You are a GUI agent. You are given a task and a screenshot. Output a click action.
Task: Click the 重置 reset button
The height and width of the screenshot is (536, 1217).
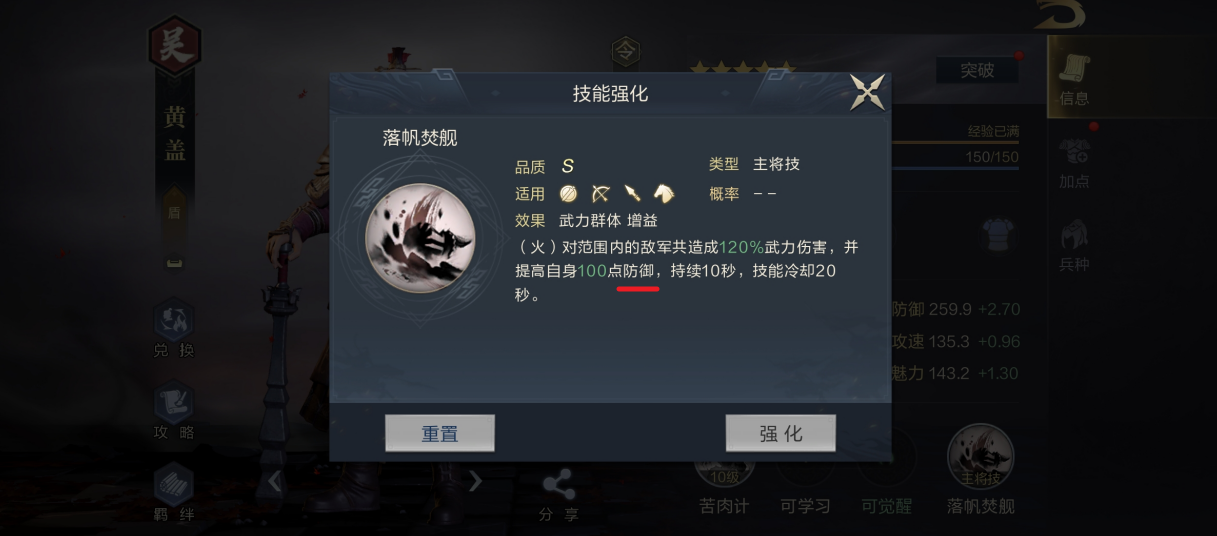click(x=440, y=434)
